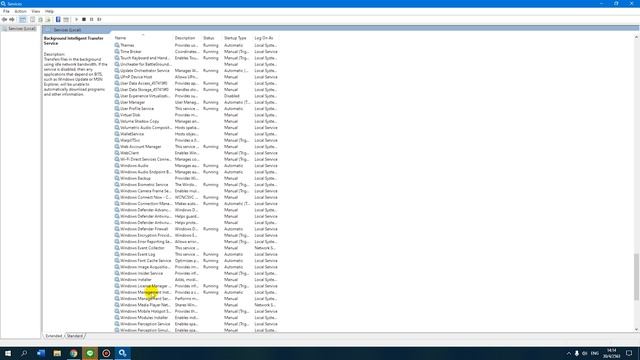Click the Forward arrow in the toolbar
Viewport: 640px width, 360px height.
coord(12,20)
